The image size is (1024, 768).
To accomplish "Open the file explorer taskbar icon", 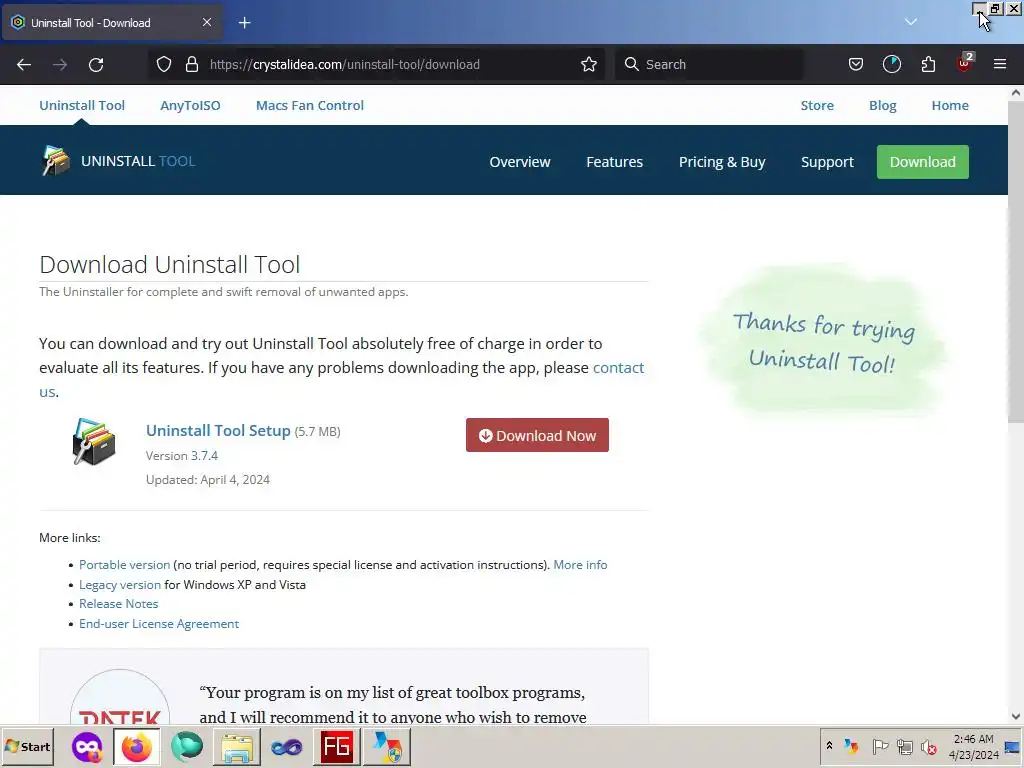I will point(236,747).
